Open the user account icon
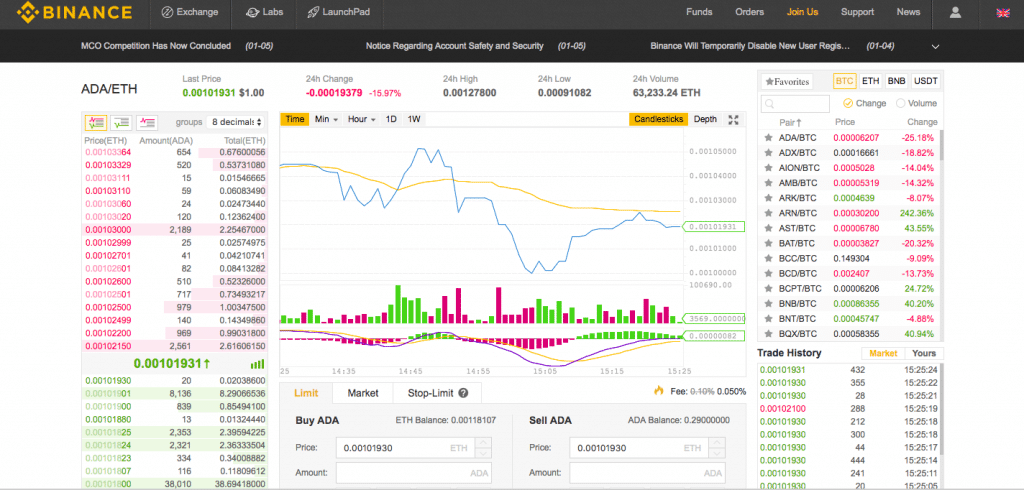This screenshot has width=1024, height=490. point(955,12)
